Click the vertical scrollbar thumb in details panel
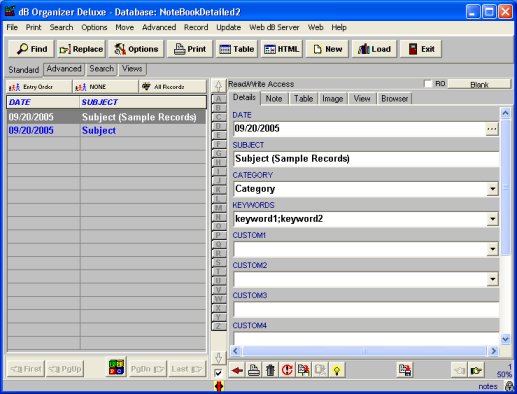This screenshot has width=517, height=394. coord(505,187)
